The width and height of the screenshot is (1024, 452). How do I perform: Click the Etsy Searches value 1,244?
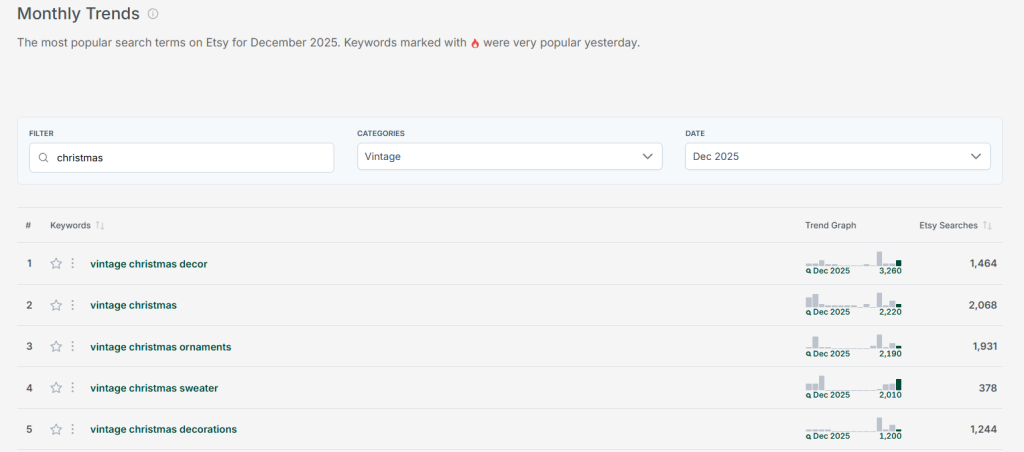pyautogui.click(x=984, y=429)
